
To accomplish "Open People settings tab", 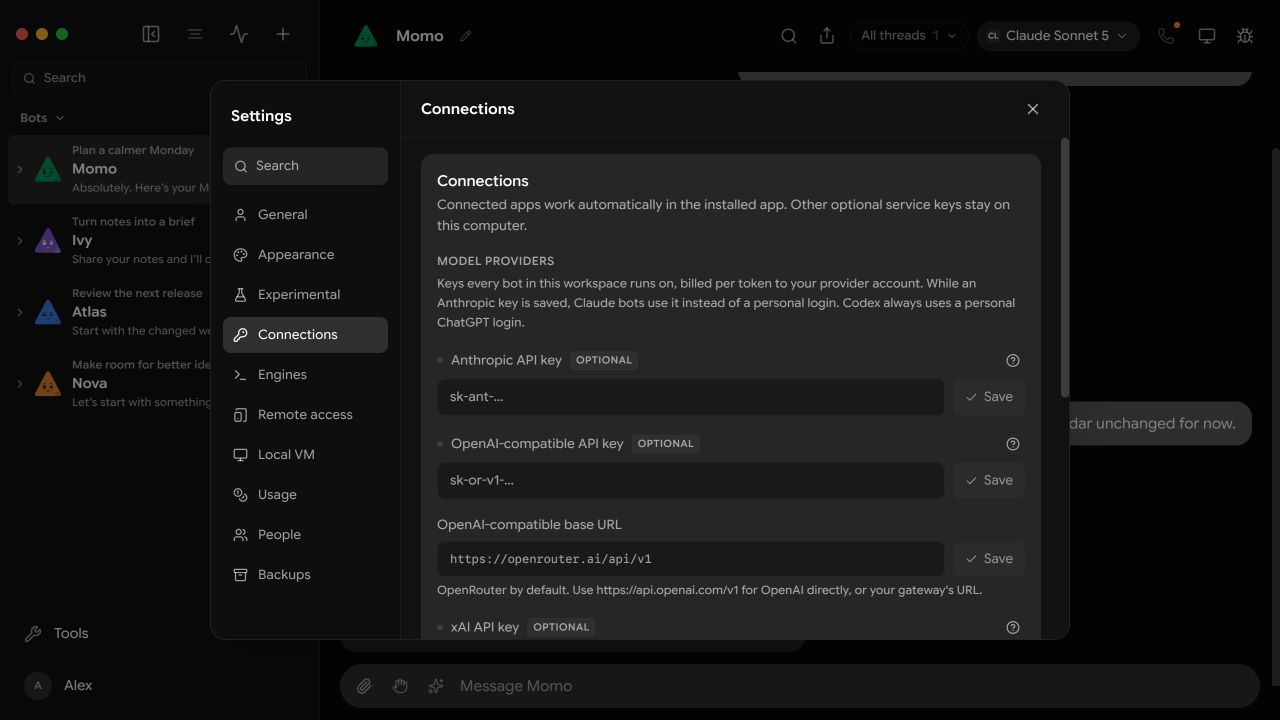I will (x=305, y=534).
